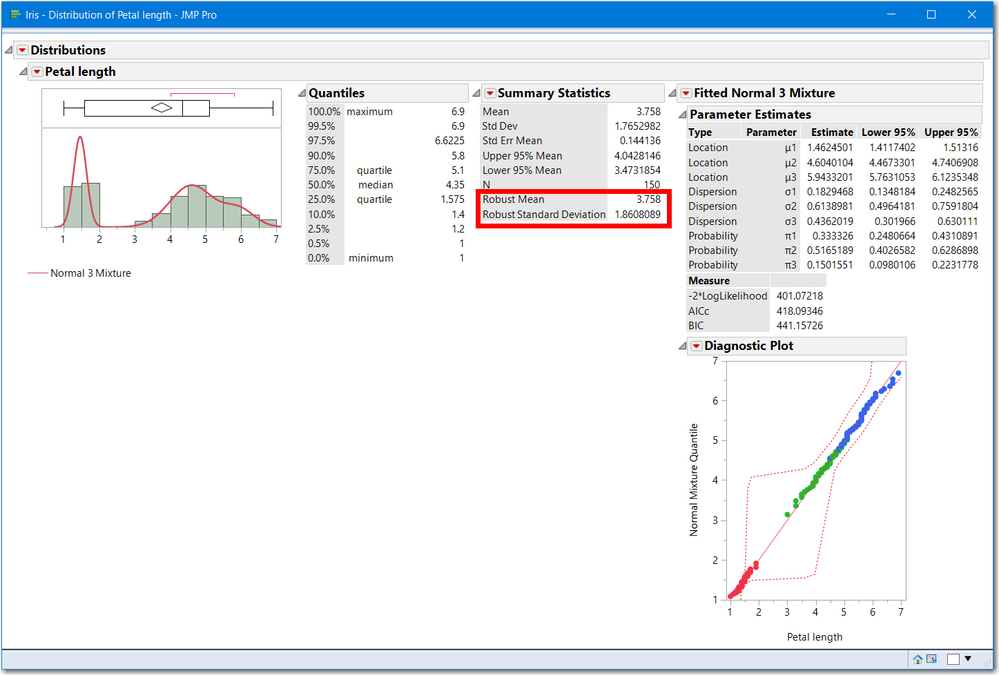Open the dropdown arrow beside the status bar checkbox
The width and height of the screenshot is (999, 675).
tap(968, 659)
